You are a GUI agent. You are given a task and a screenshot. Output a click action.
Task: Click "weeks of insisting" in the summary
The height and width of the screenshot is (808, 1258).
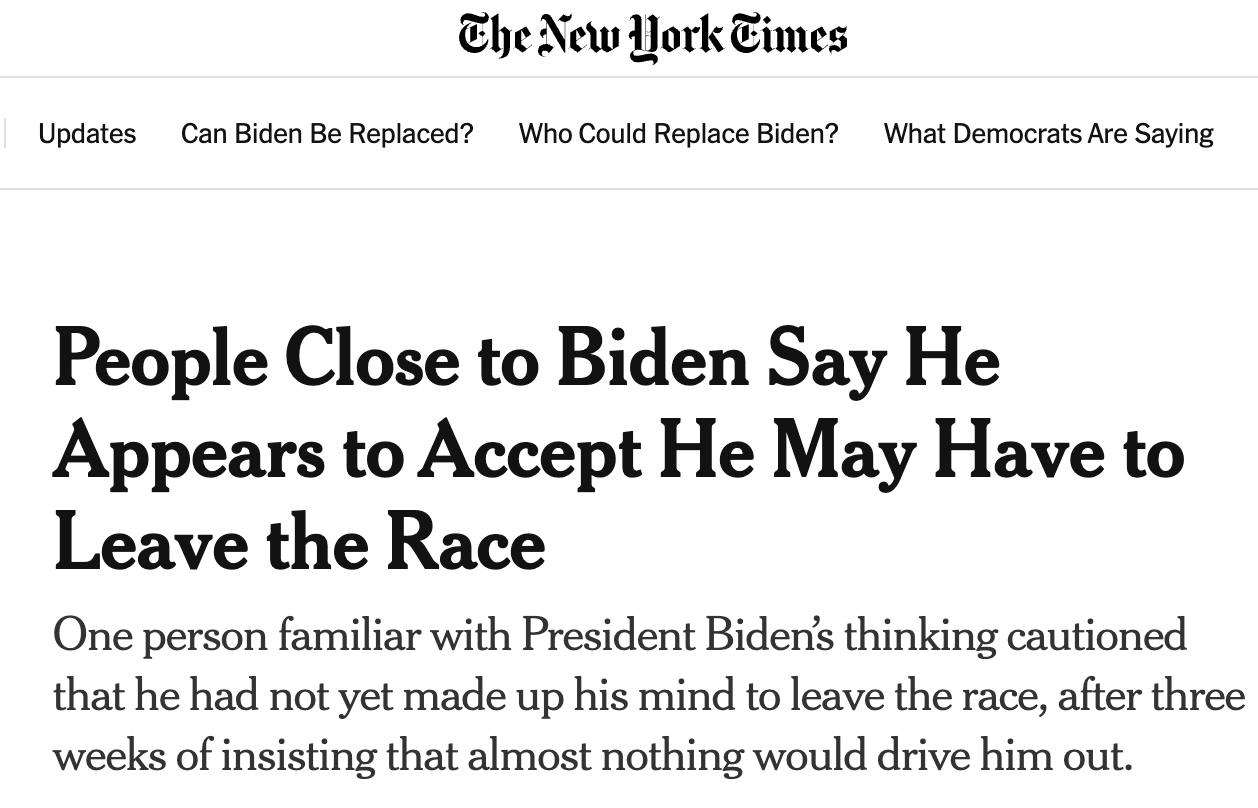coord(214,755)
